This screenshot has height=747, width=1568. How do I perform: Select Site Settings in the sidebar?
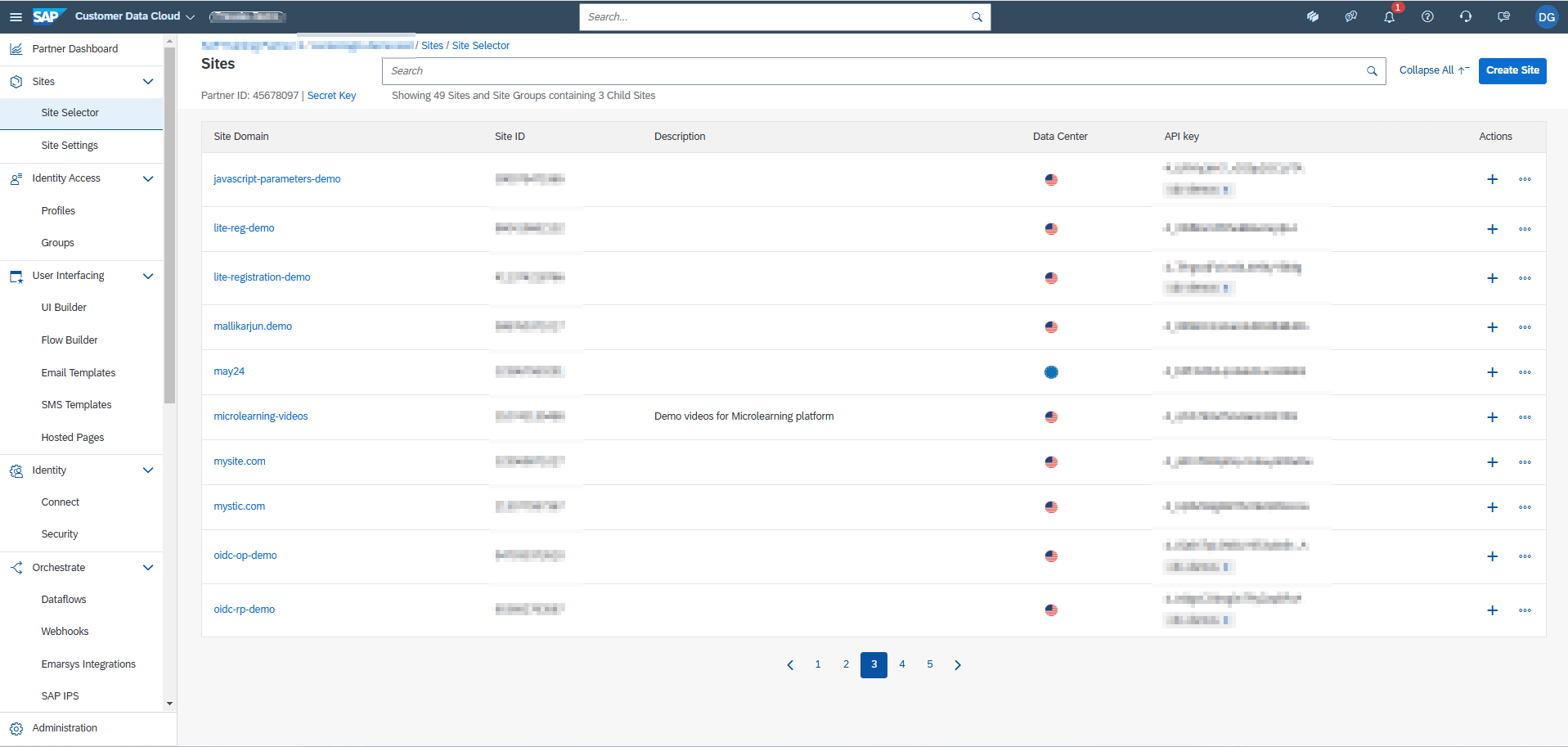click(x=70, y=146)
